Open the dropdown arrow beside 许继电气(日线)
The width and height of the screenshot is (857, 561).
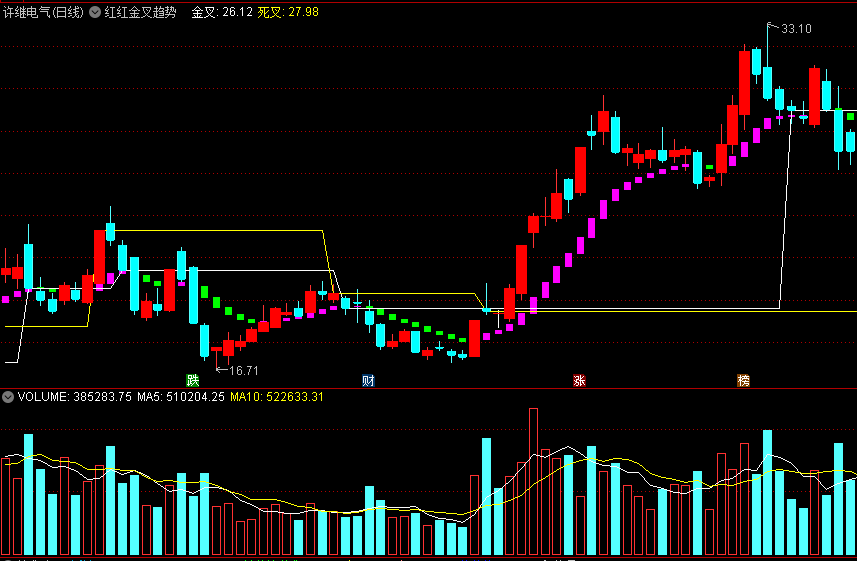pos(95,12)
